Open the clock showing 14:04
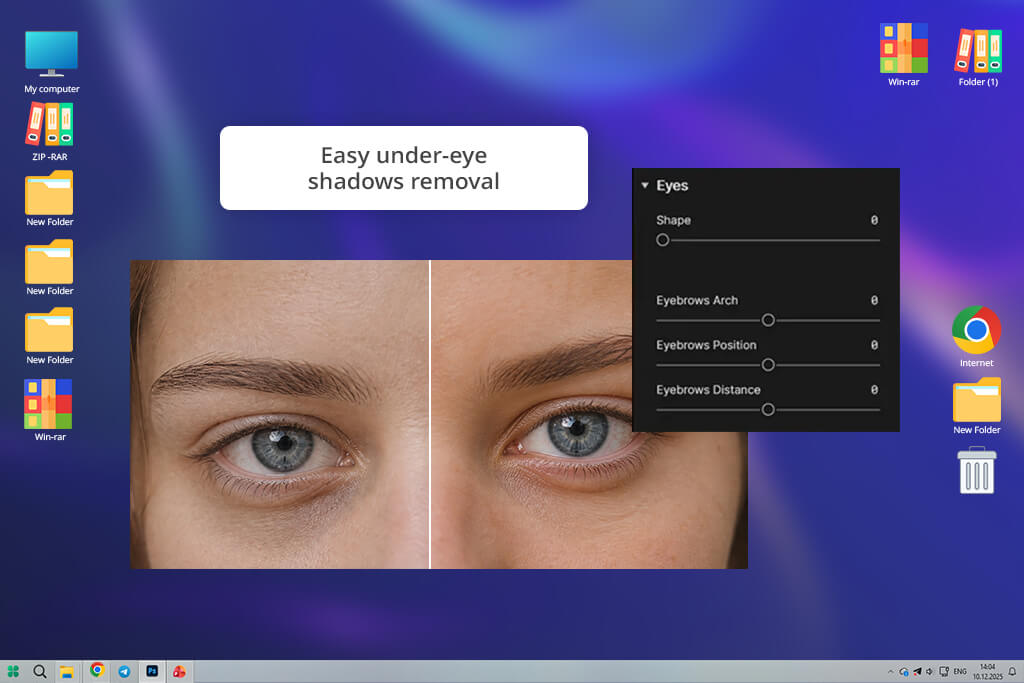The height and width of the screenshot is (683, 1024). click(987, 672)
